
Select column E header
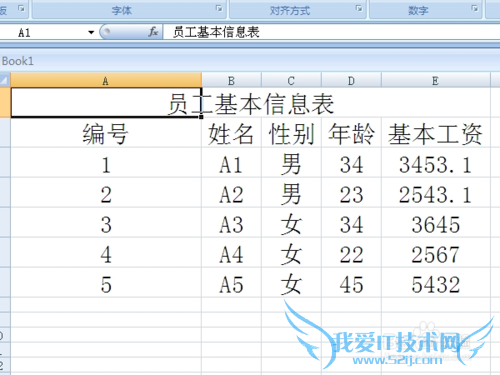436,80
